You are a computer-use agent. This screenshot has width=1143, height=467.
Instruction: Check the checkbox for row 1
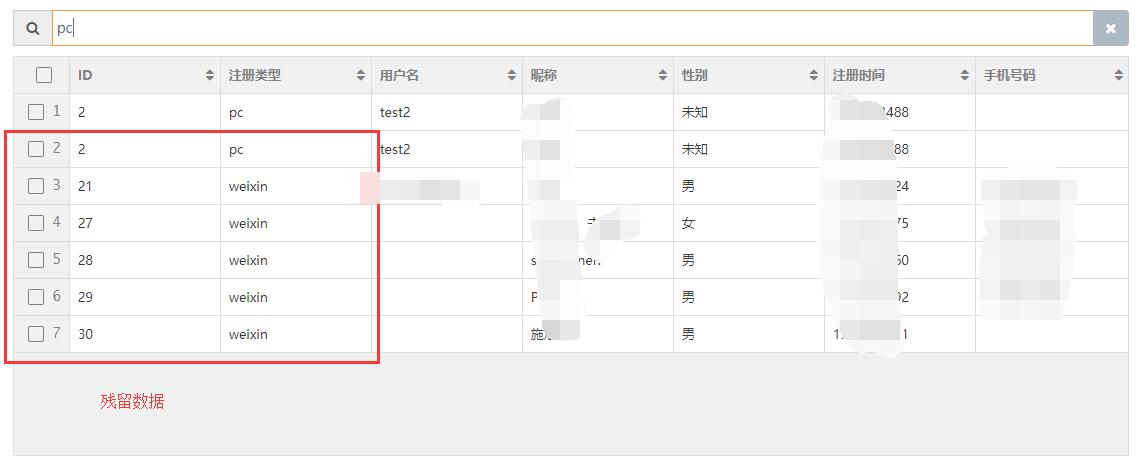coord(36,112)
